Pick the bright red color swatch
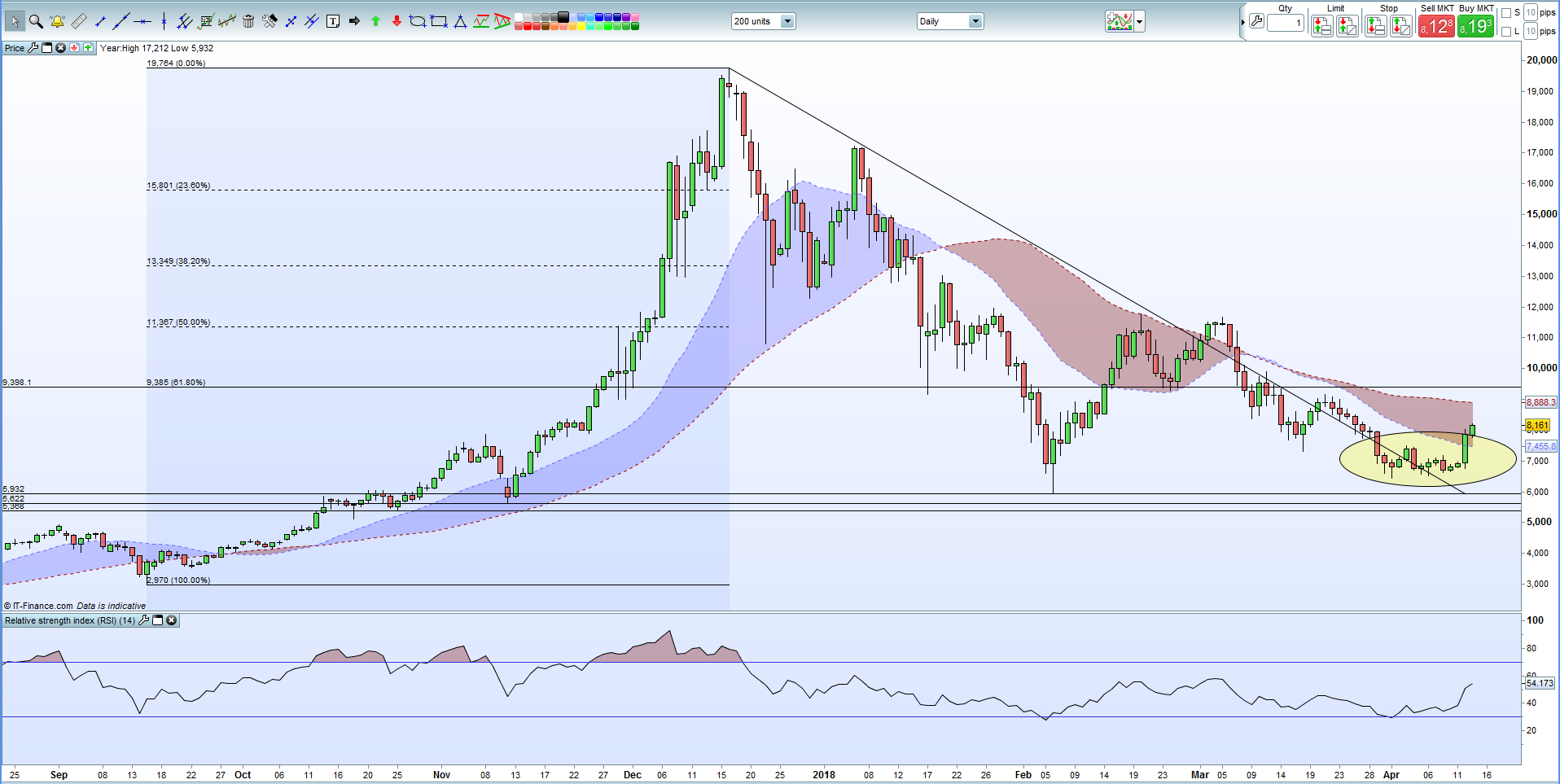 [x=528, y=26]
